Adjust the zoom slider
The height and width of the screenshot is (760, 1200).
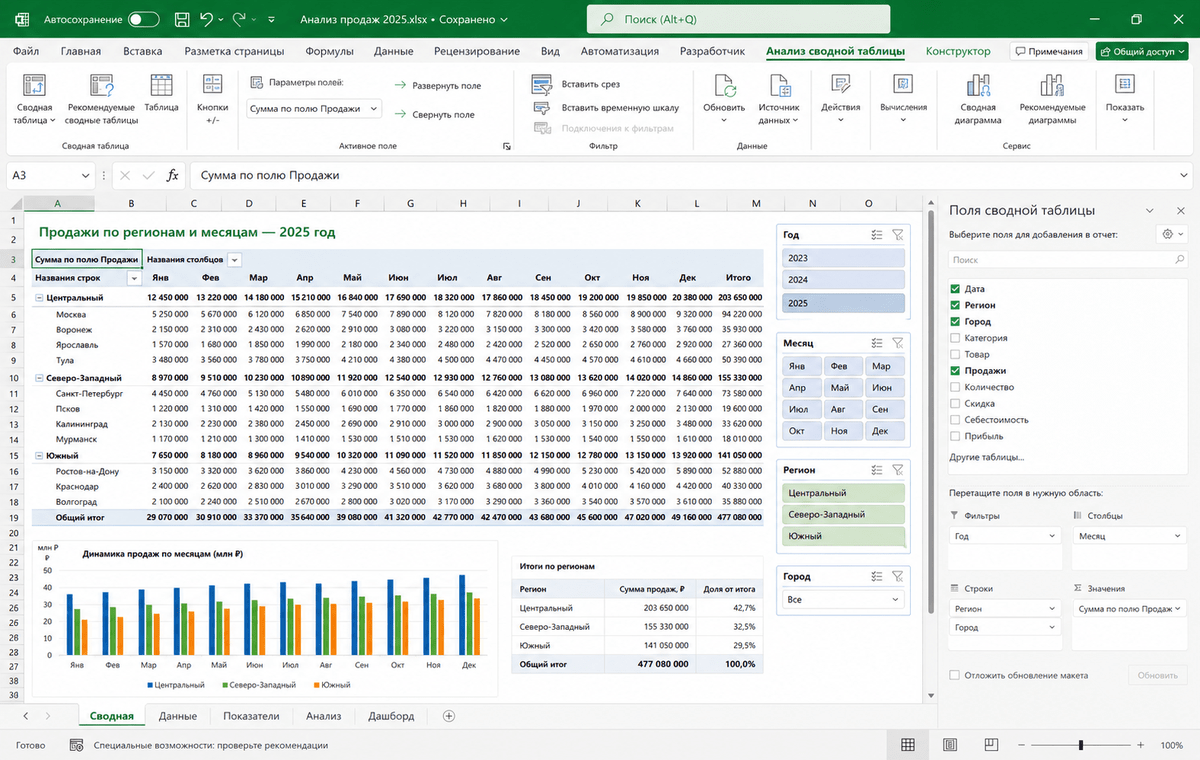(1080, 745)
